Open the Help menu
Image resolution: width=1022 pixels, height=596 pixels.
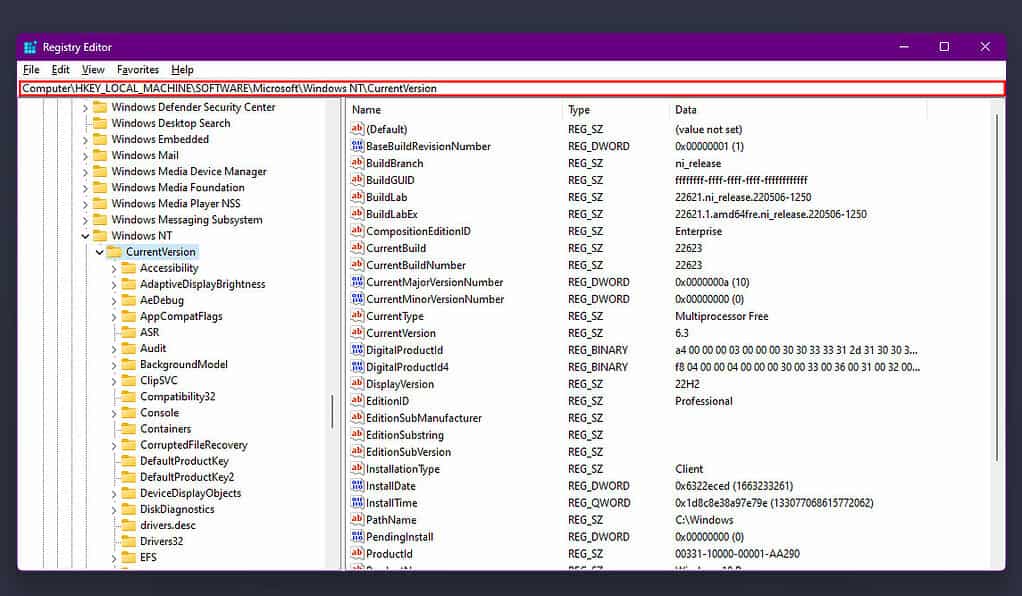click(182, 70)
